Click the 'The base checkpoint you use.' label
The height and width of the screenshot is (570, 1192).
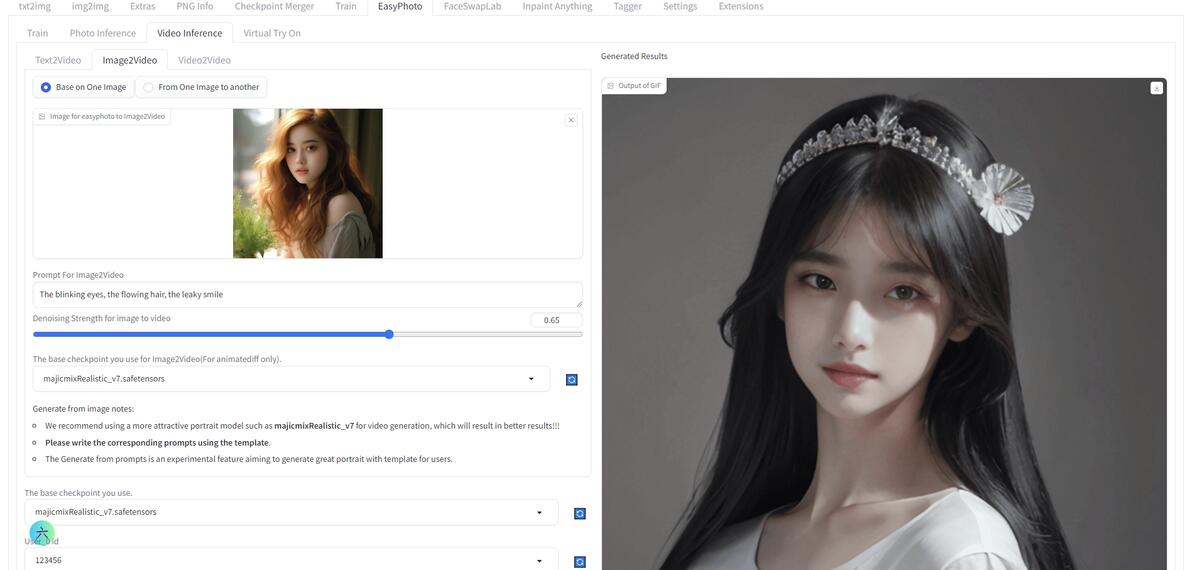(x=78, y=493)
